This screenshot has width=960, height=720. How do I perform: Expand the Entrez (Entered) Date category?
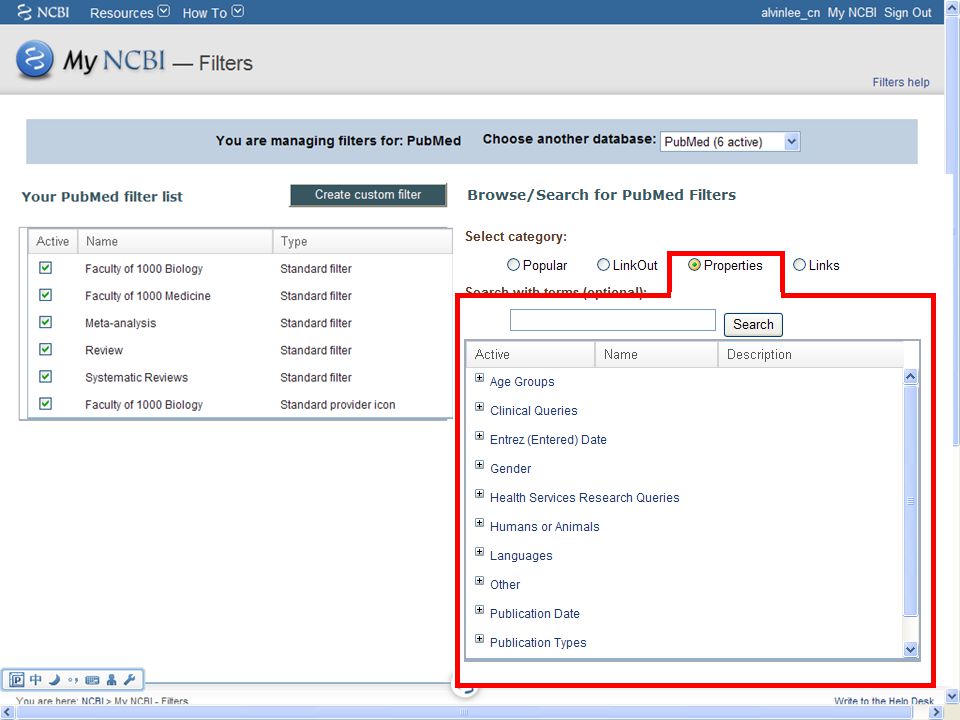coord(479,435)
